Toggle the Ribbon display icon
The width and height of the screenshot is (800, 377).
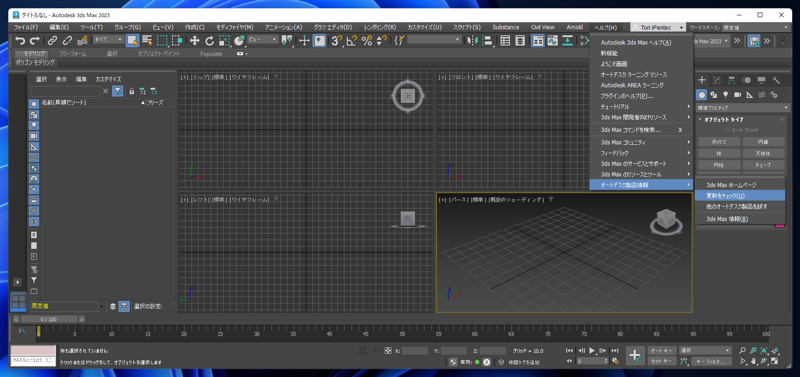click(x=538, y=41)
